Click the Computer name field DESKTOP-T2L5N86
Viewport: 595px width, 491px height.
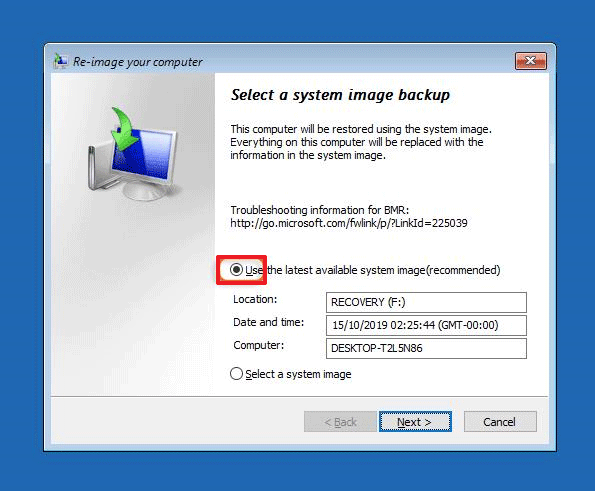click(x=426, y=348)
